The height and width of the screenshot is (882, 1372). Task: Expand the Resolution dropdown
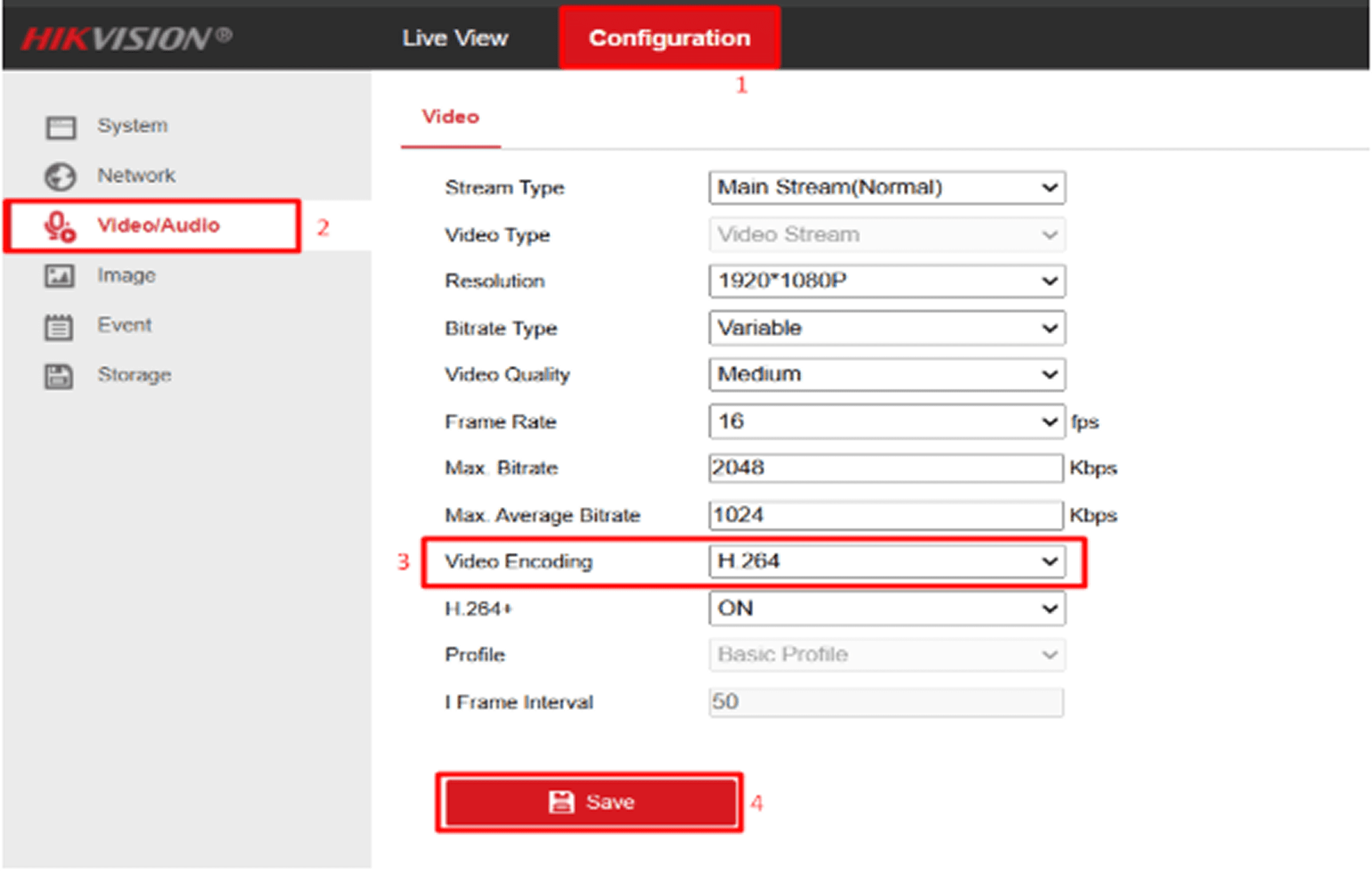click(887, 281)
